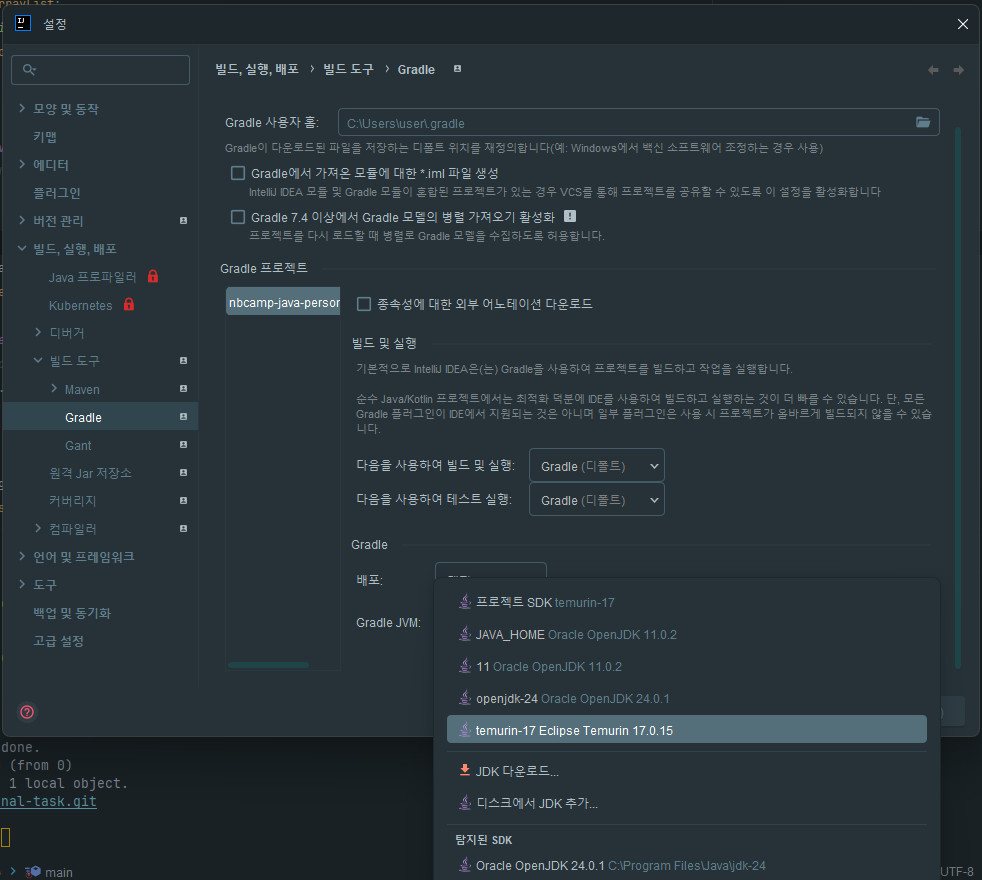Open the 빌드 및 실행 Gradle dropdown

point(597,465)
